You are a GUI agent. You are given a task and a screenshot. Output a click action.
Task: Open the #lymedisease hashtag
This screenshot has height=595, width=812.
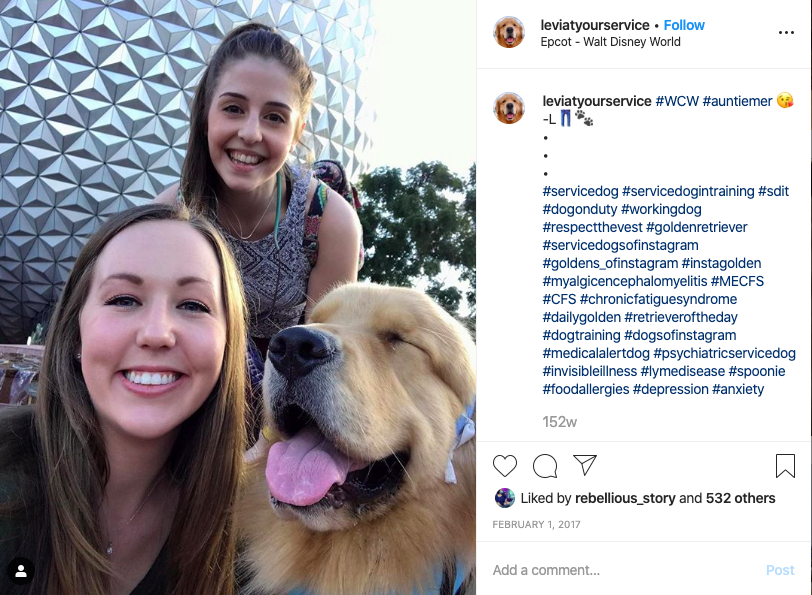click(683, 371)
